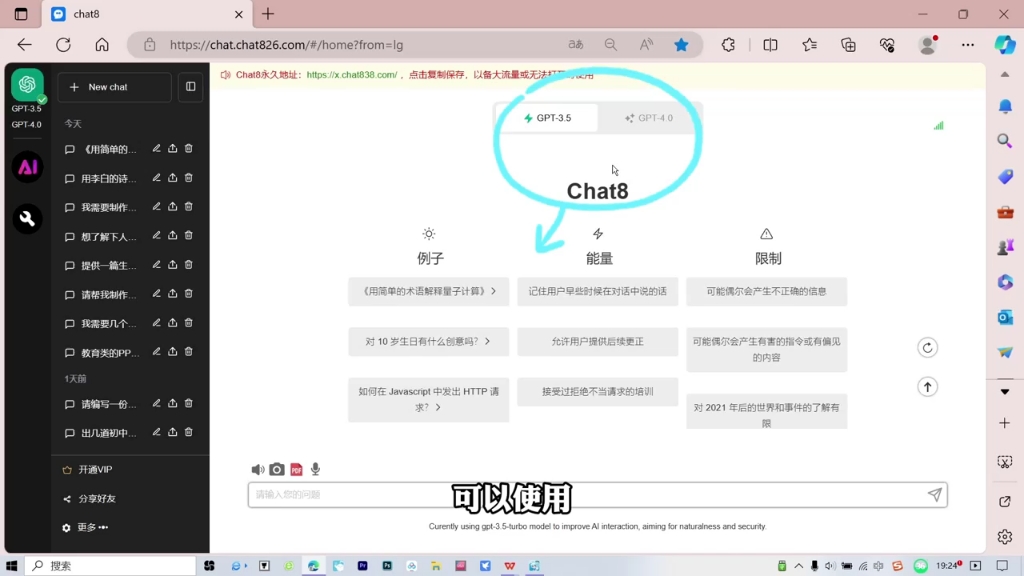Screen dimensions: 1024x576
Task: Select the GPT-3.5 model tab
Action: click(x=547, y=118)
